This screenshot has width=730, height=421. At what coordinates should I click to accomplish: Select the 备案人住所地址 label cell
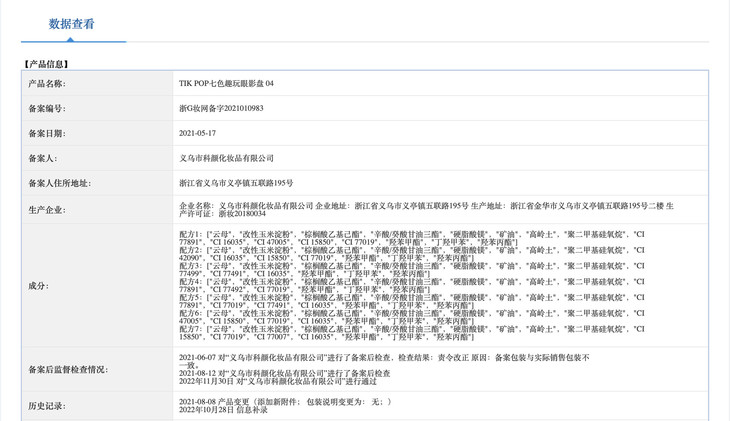(59, 183)
